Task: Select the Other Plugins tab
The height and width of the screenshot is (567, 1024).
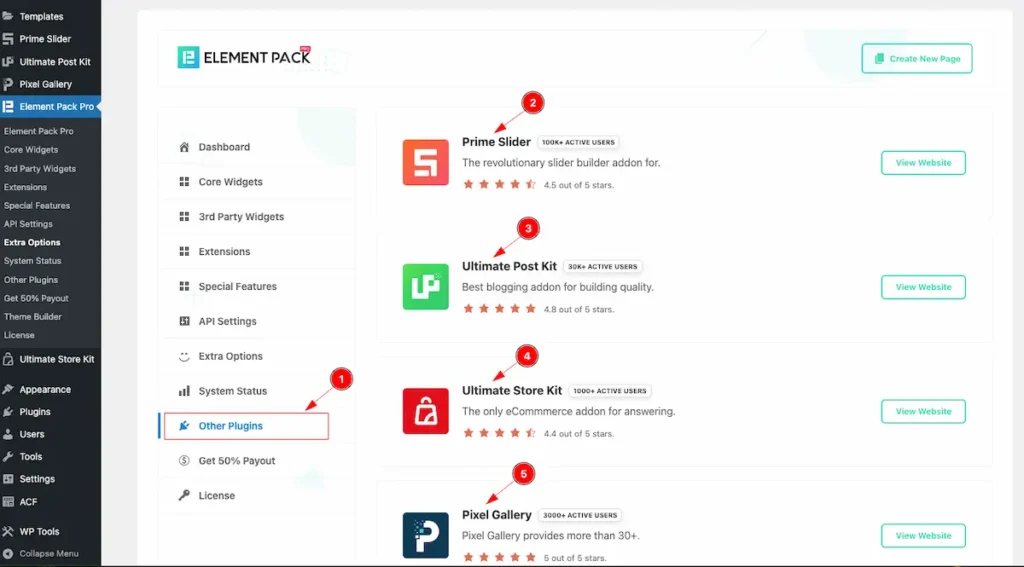Action: [231, 426]
